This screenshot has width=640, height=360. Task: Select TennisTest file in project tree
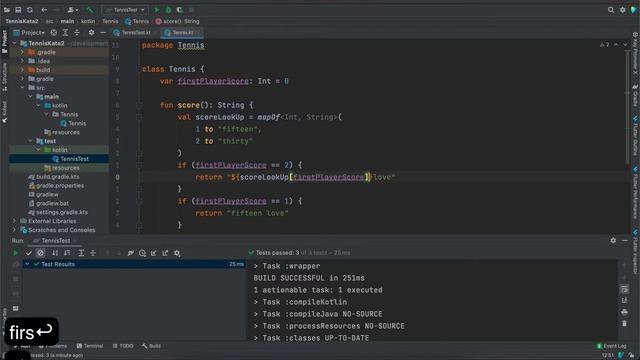[71, 159]
